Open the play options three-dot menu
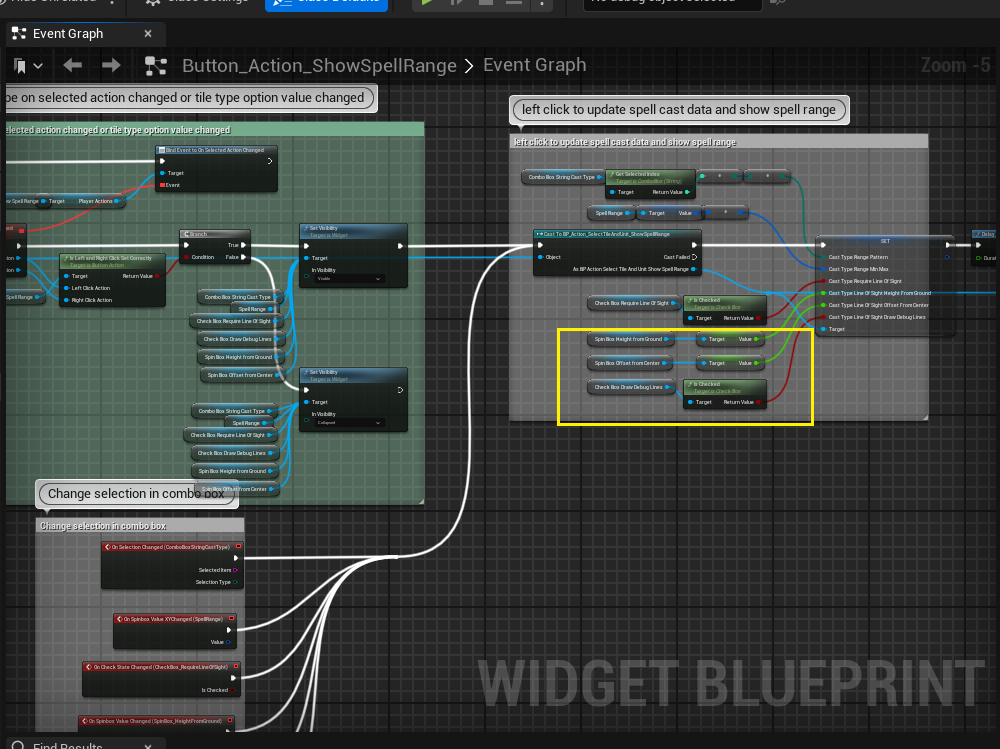This screenshot has width=1000, height=749. (x=541, y=3)
